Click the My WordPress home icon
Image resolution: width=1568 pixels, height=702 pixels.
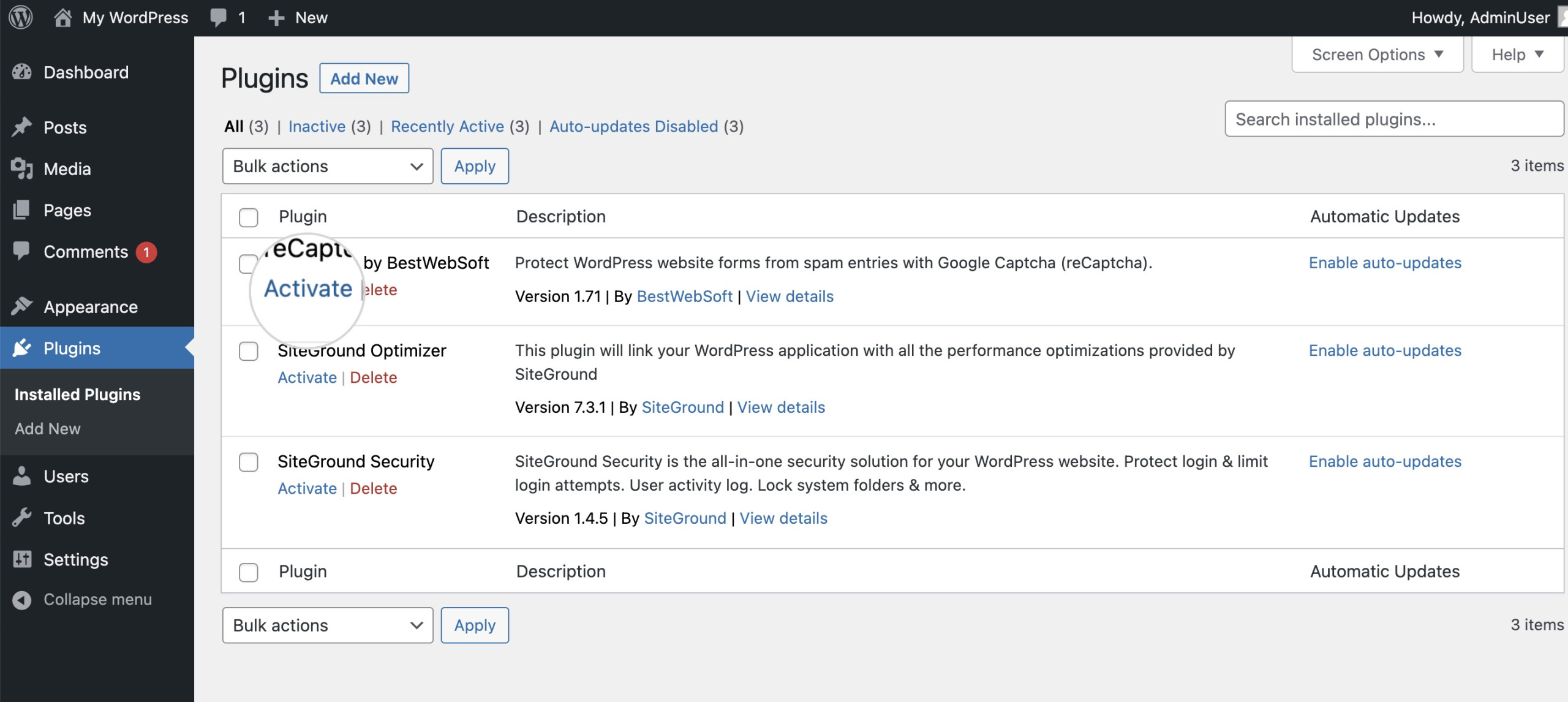(61, 18)
